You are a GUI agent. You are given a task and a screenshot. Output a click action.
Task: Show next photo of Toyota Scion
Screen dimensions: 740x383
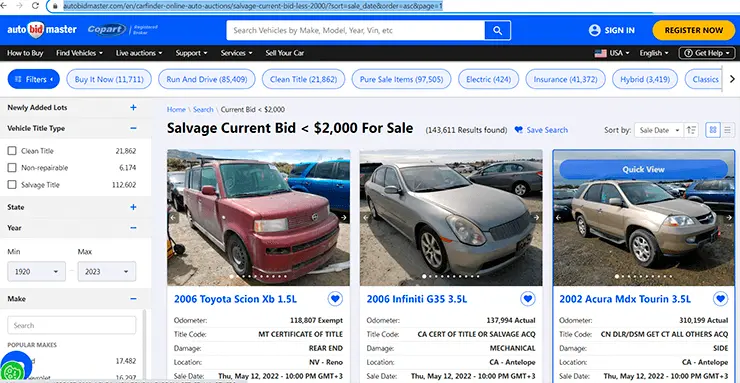tap(344, 217)
